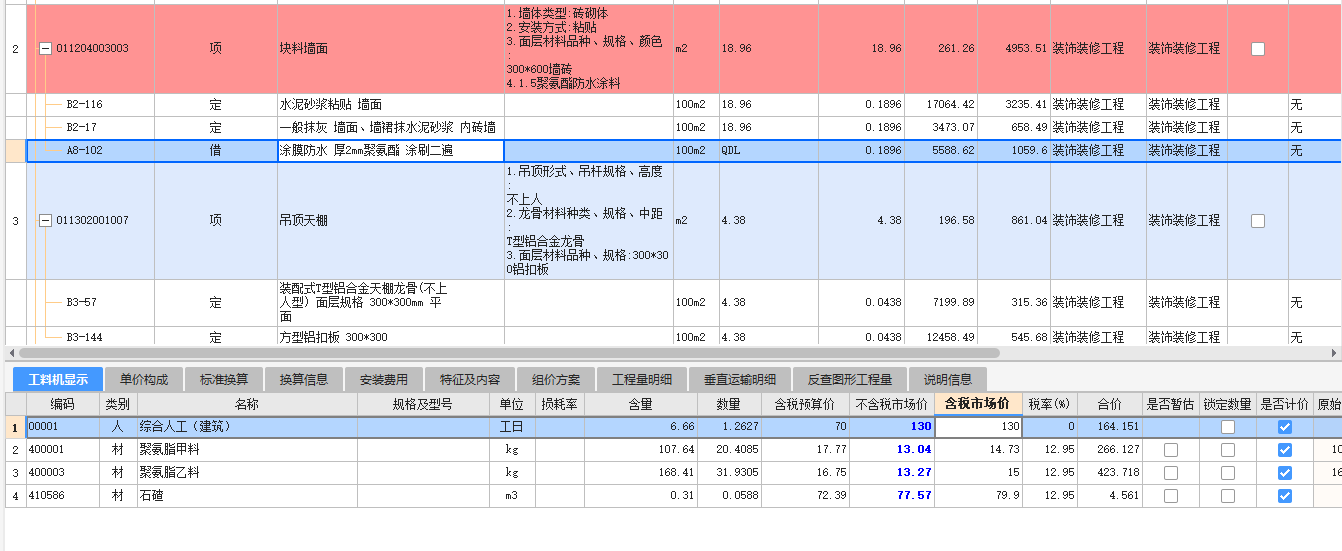Toggle 是否暂估 for 聚氨脂甲料
The width and height of the screenshot is (1342, 551).
click(x=1171, y=450)
